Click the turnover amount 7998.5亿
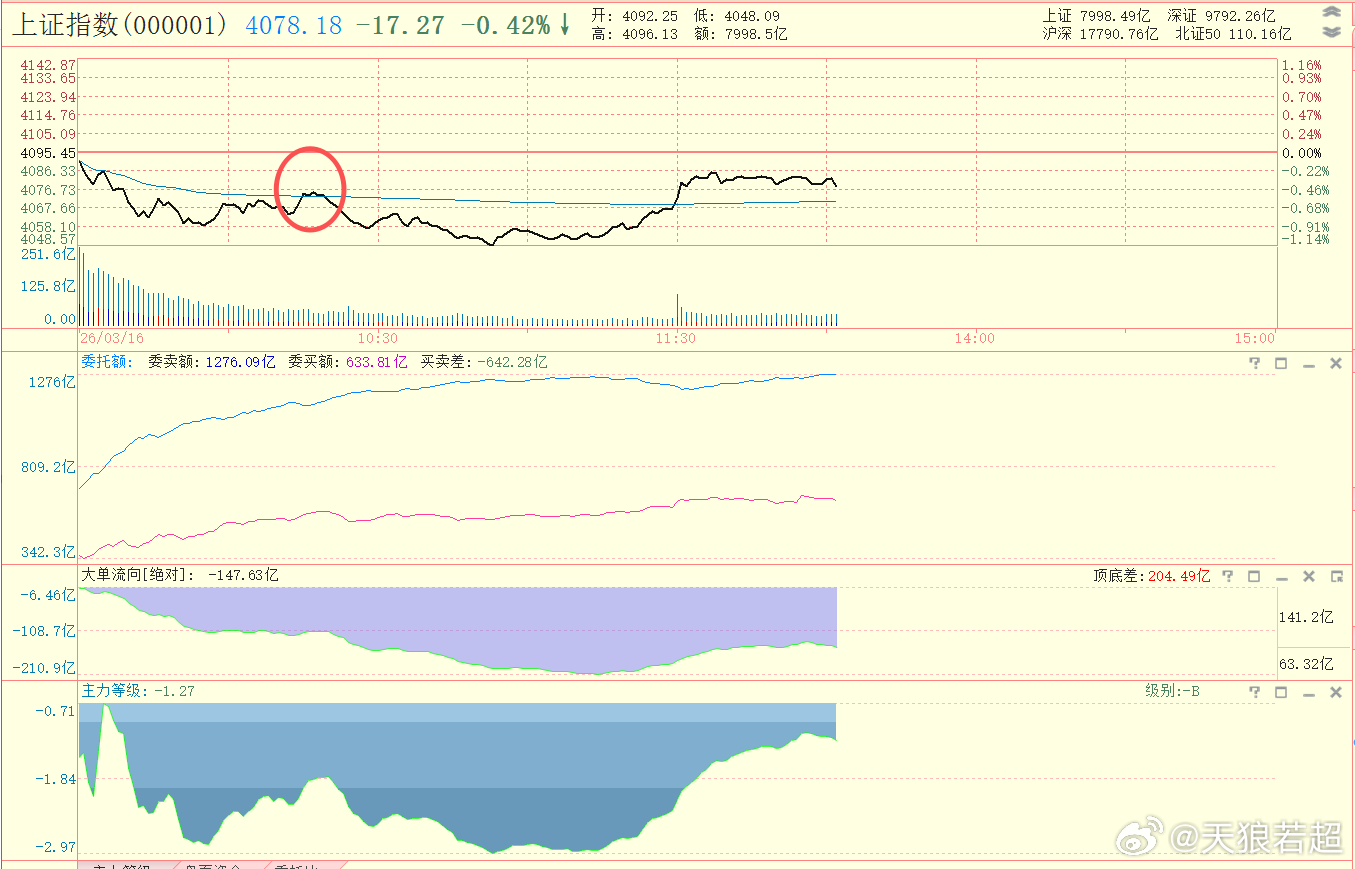 tap(755, 34)
